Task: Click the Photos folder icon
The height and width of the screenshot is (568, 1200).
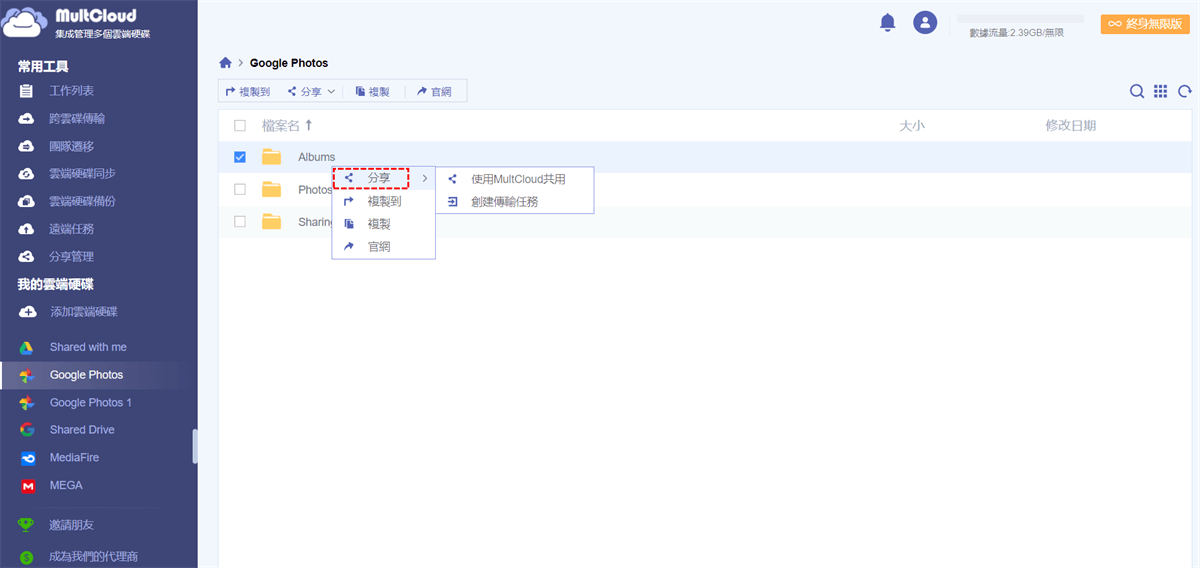Action: 271,189
